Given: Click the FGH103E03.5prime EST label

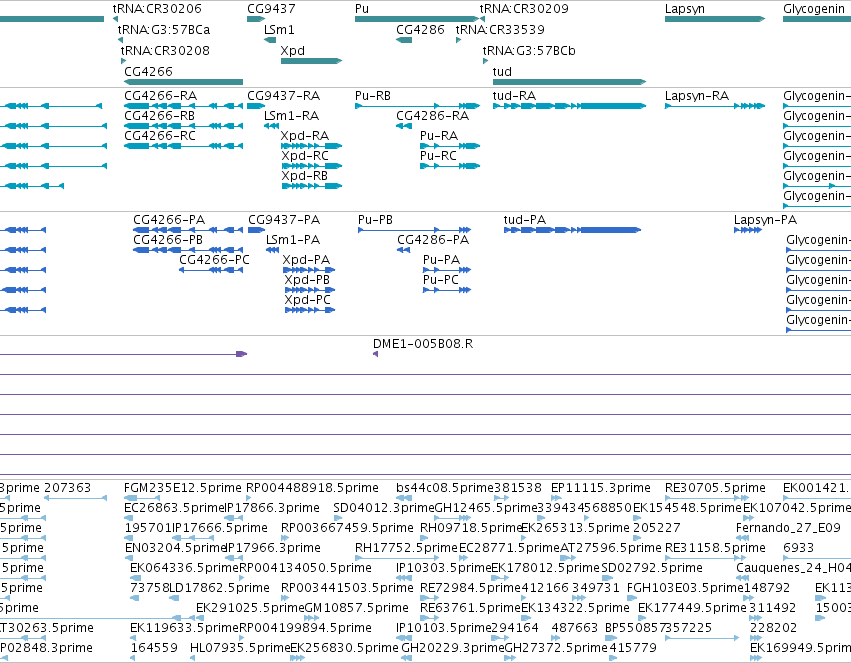Looking at the screenshot, I should [687, 589].
